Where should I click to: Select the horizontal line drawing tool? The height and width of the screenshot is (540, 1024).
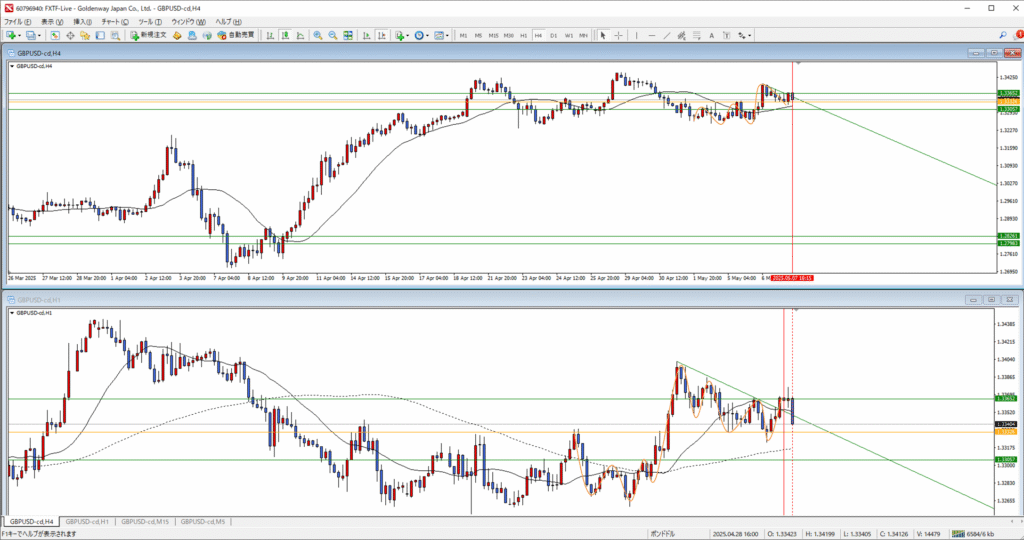pos(651,35)
